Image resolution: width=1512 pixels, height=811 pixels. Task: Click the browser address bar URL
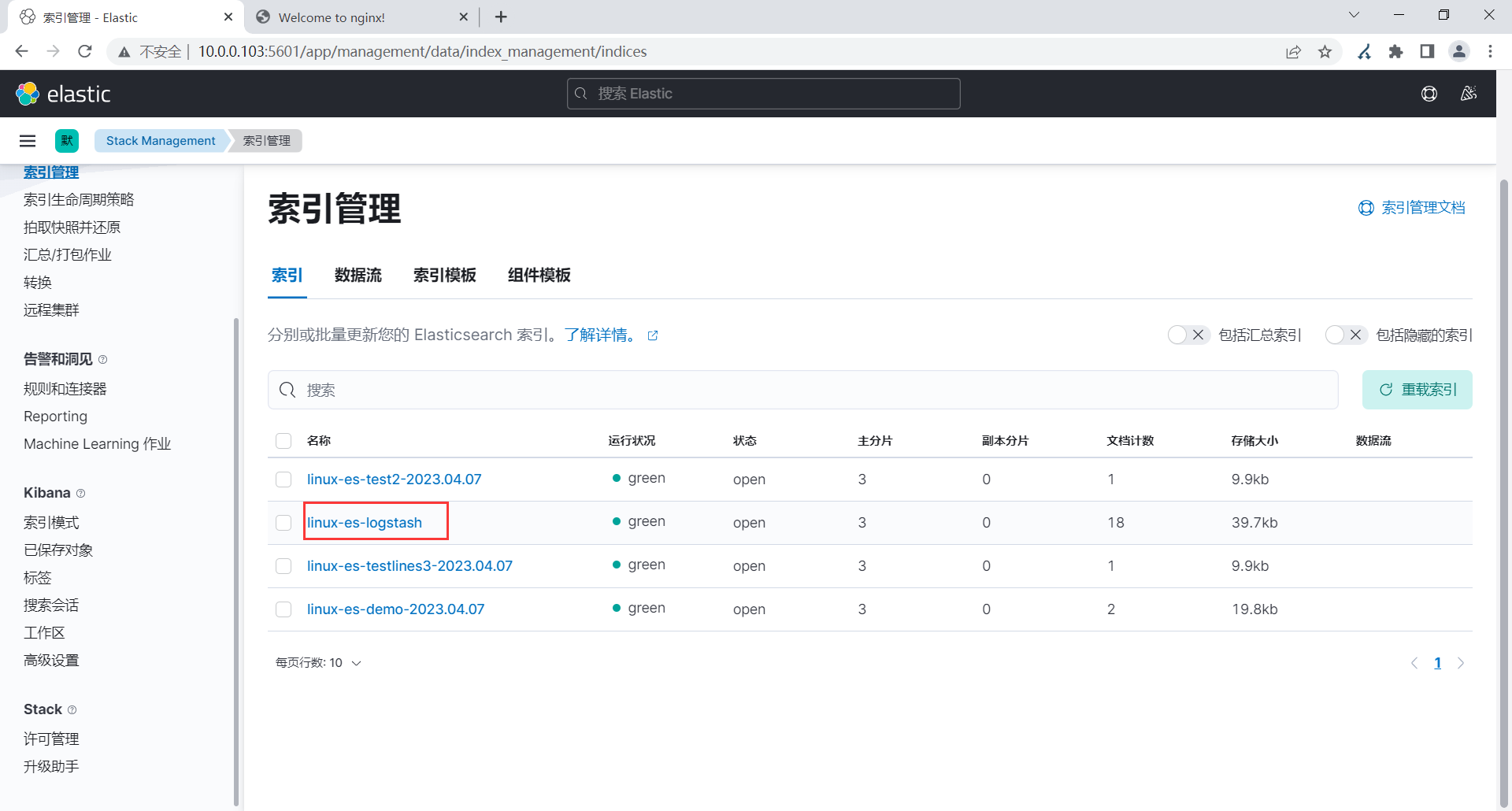point(422,51)
